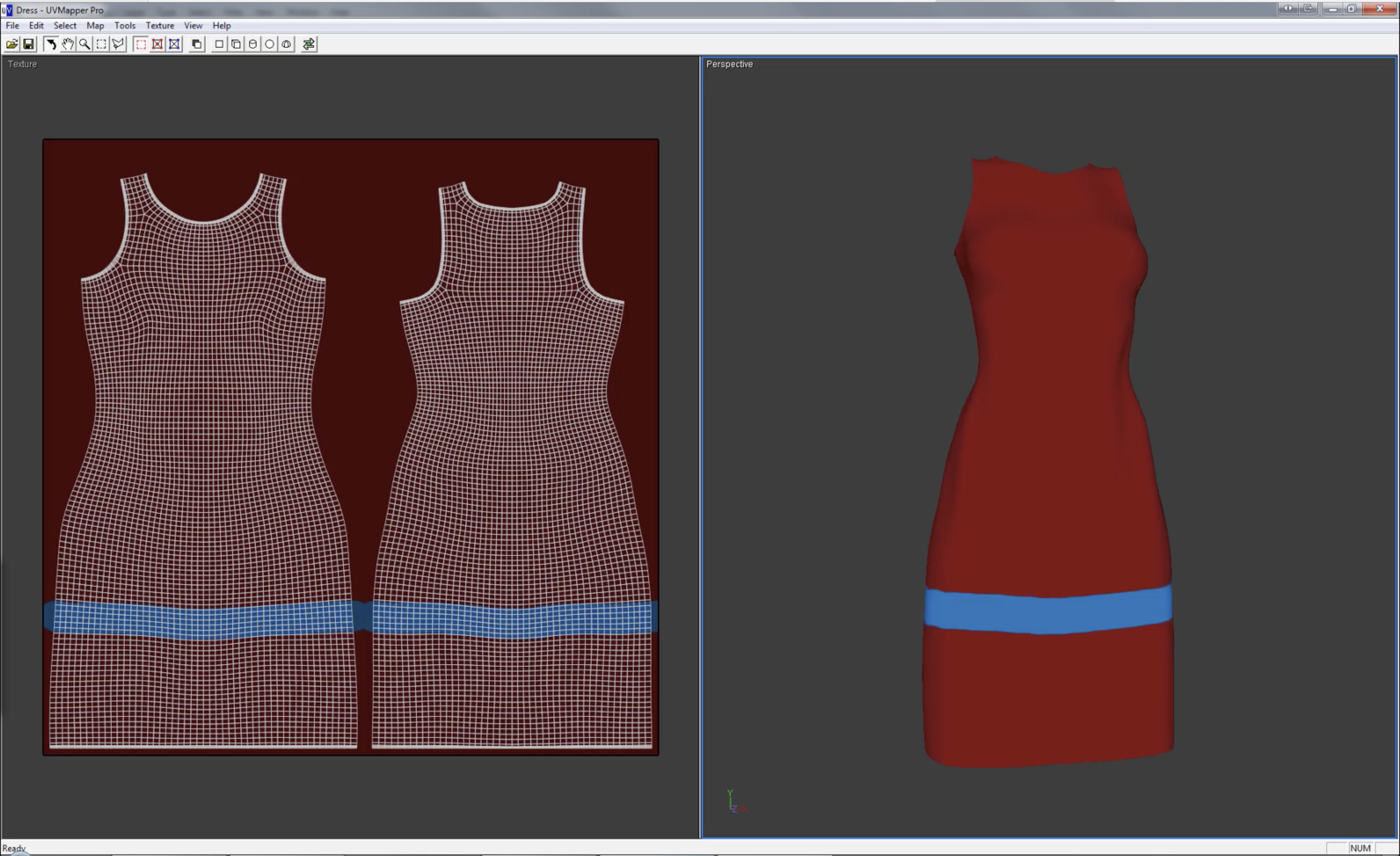Select the hand pan tool
The width and height of the screenshot is (1400, 856).
pyautogui.click(x=67, y=44)
